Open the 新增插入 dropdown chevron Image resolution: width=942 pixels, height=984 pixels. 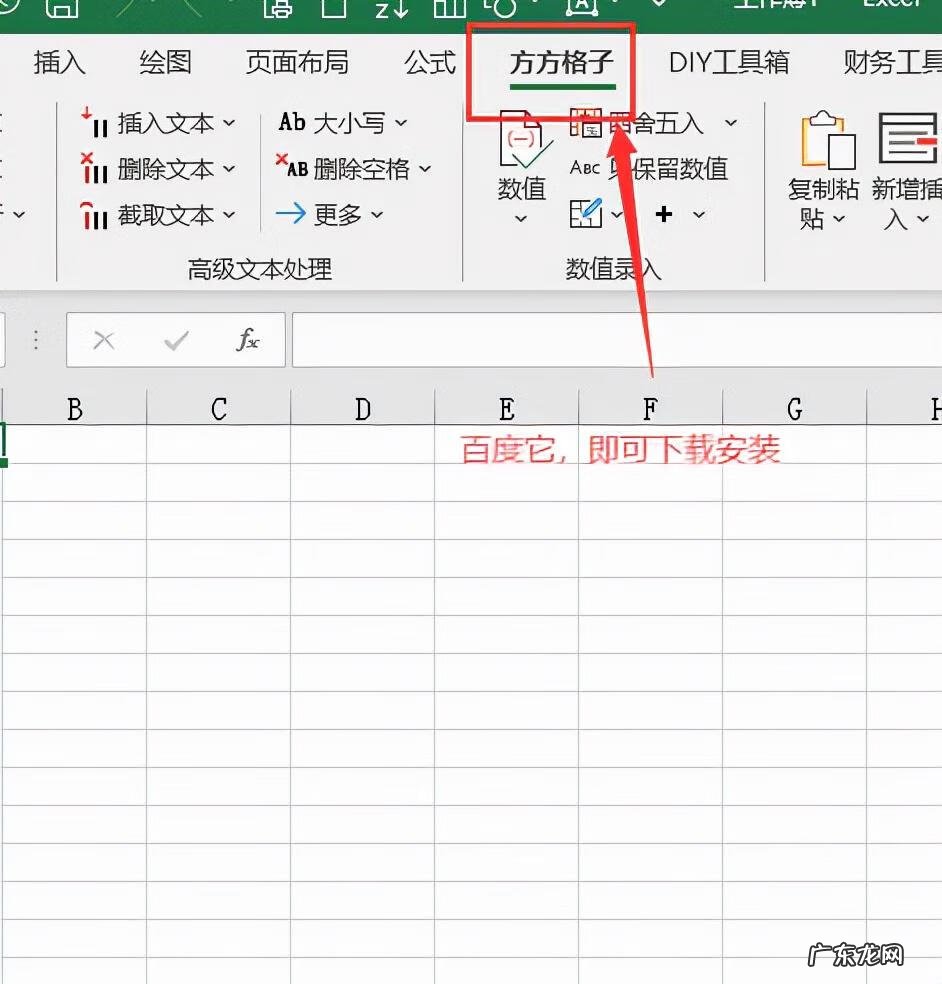click(x=923, y=219)
